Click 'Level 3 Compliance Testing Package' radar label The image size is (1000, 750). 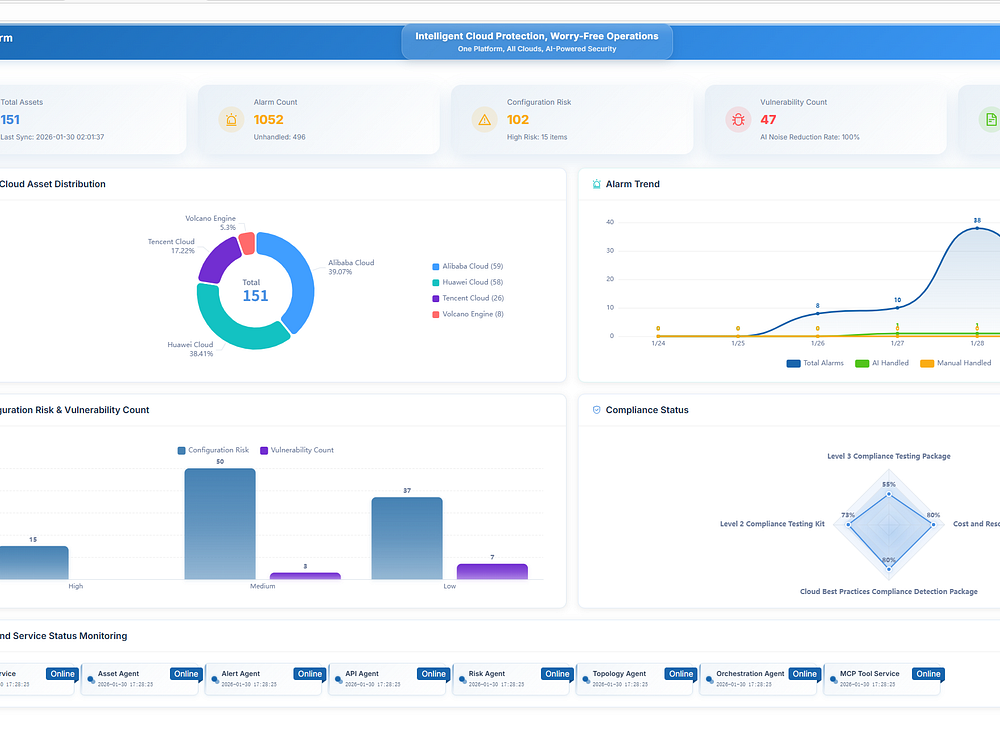click(888, 457)
